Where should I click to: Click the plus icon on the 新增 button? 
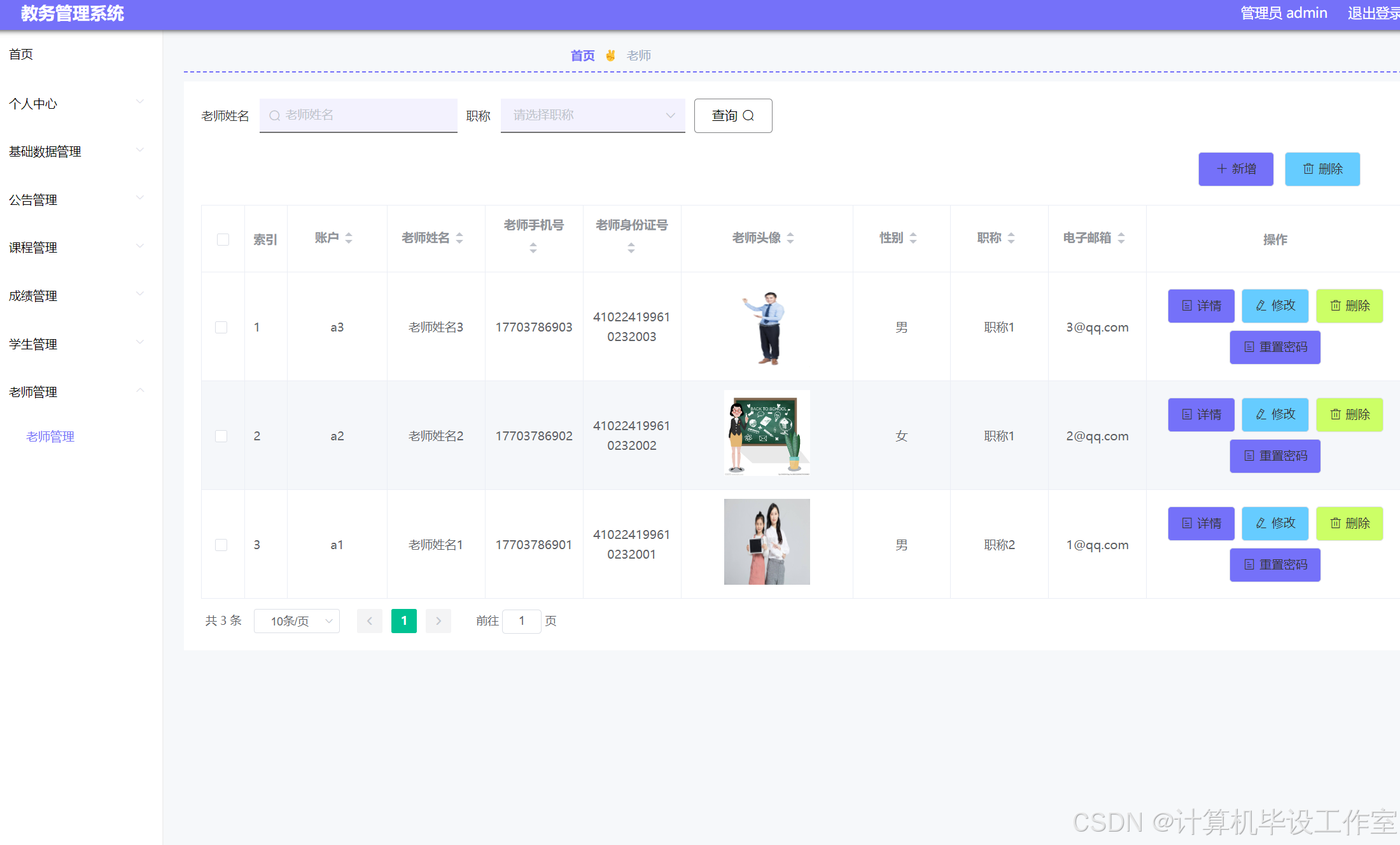[1221, 169]
